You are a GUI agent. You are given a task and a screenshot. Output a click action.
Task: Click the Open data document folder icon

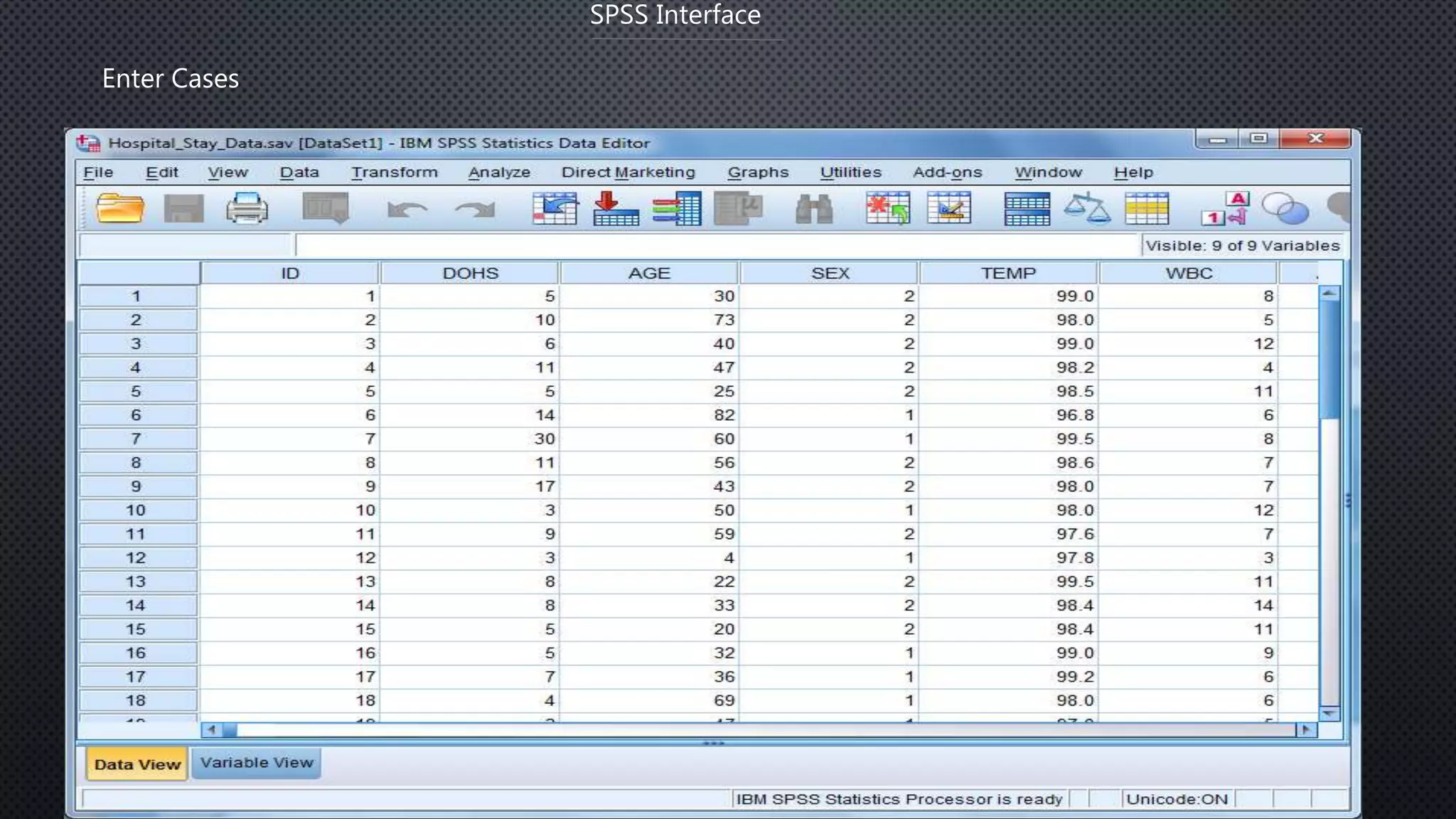tap(119, 209)
